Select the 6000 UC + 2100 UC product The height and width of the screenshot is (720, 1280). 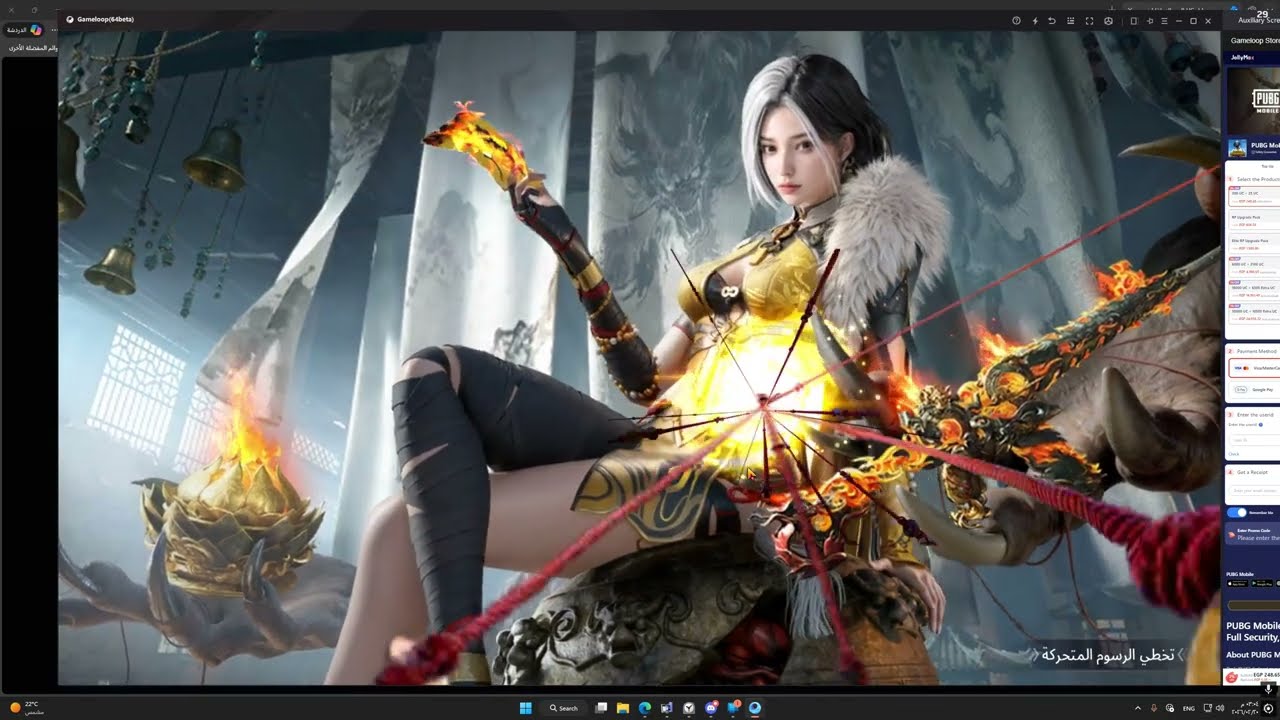[x=1254, y=266]
